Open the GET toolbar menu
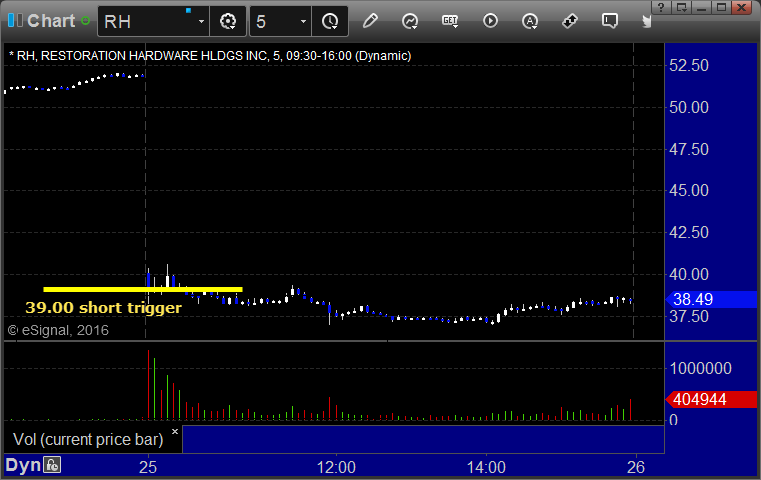The width and height of the screenshot is (761, 480). [x=450, y=21]
